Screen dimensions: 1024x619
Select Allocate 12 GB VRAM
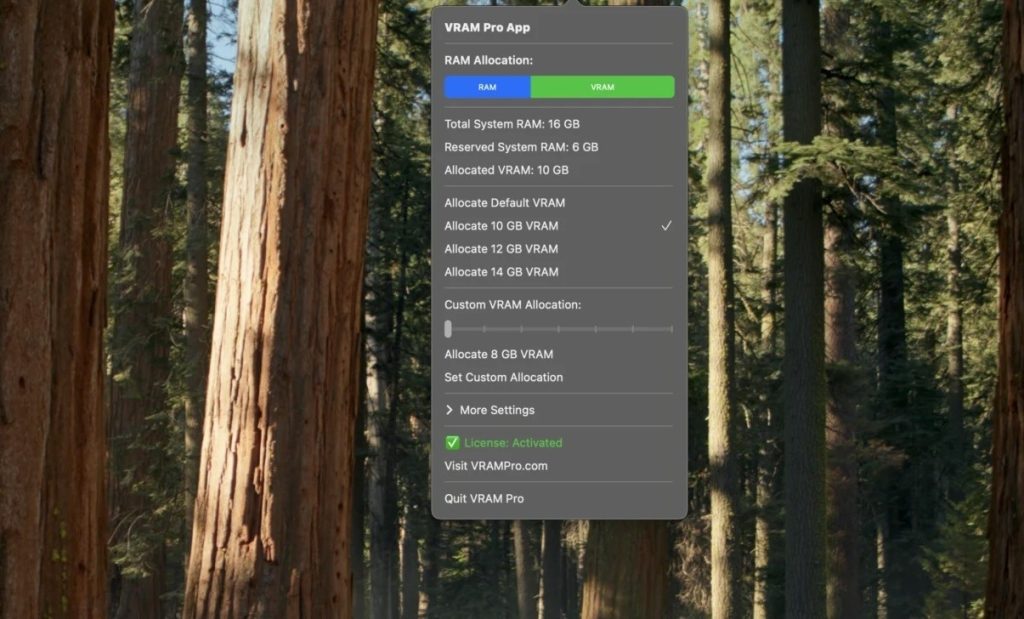coord(501,249)
